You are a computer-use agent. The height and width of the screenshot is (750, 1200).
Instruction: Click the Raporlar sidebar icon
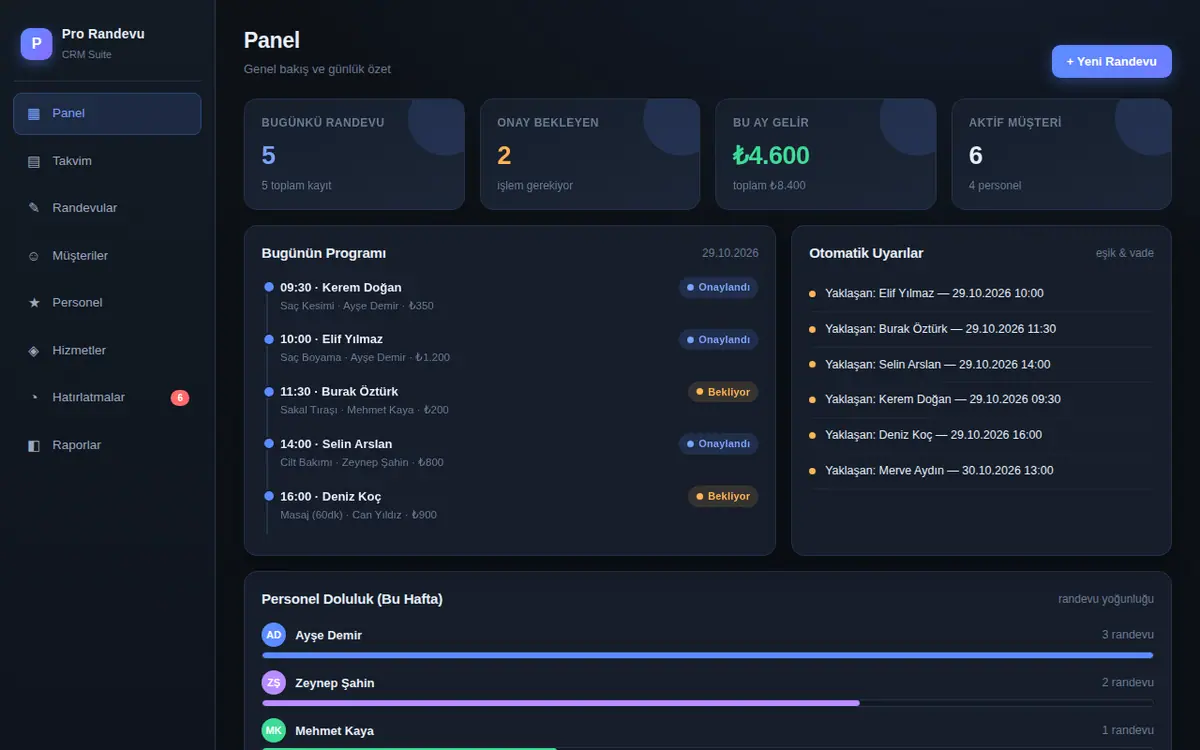coord(34,446)
